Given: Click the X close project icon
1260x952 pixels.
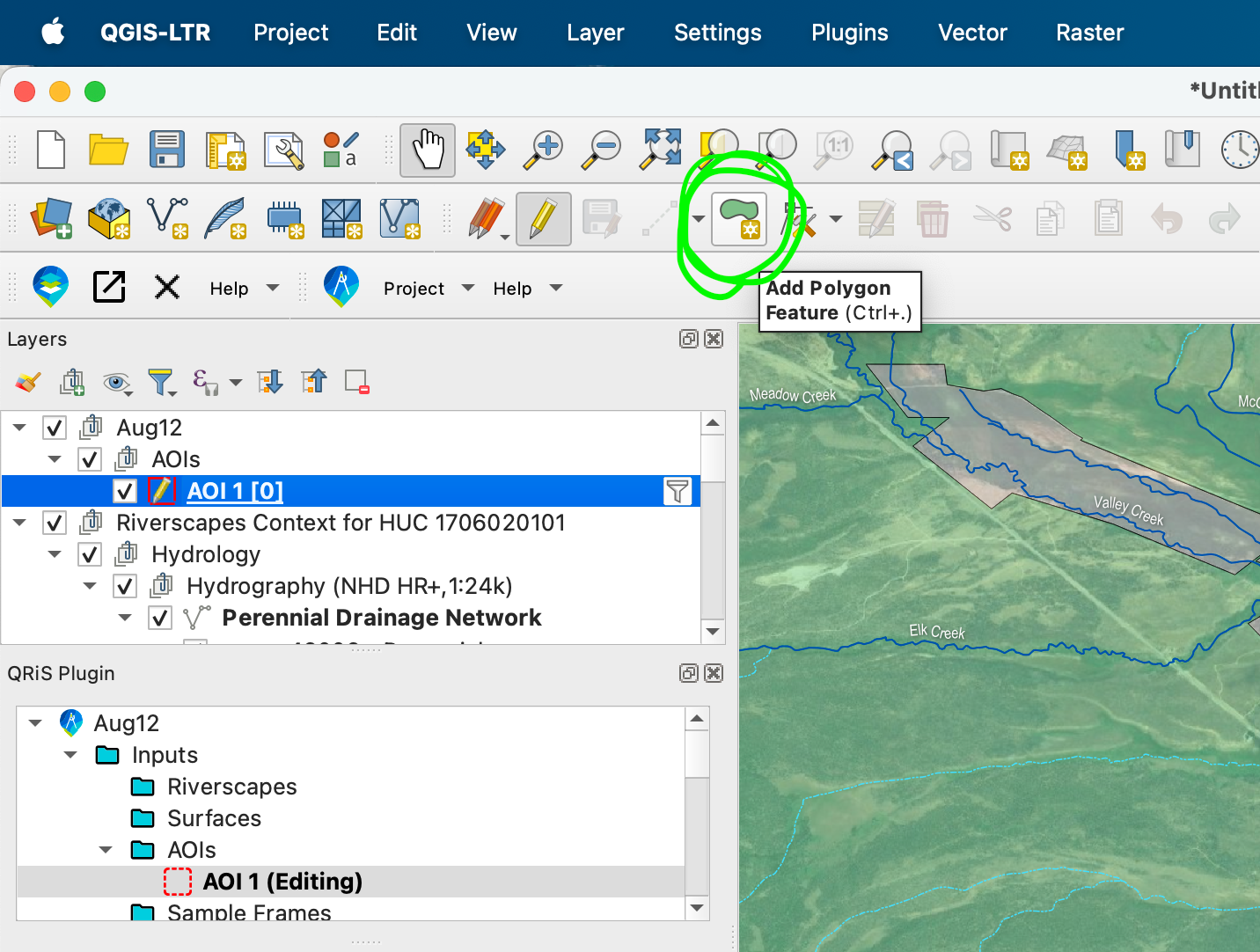Looking at the screenshot, I should pyautogui.click(x=167, y=287).
